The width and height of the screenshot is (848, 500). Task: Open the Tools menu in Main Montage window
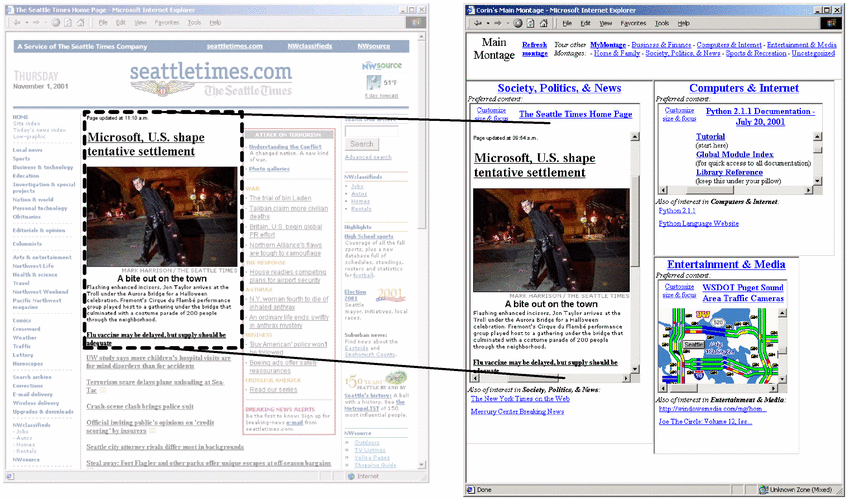pyautogui.click(x=661, y=22)
